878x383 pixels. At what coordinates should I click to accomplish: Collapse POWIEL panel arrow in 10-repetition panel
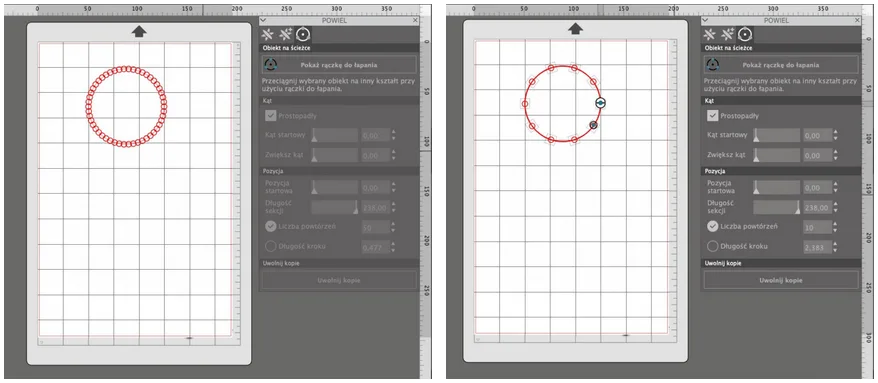pos(705,20)
